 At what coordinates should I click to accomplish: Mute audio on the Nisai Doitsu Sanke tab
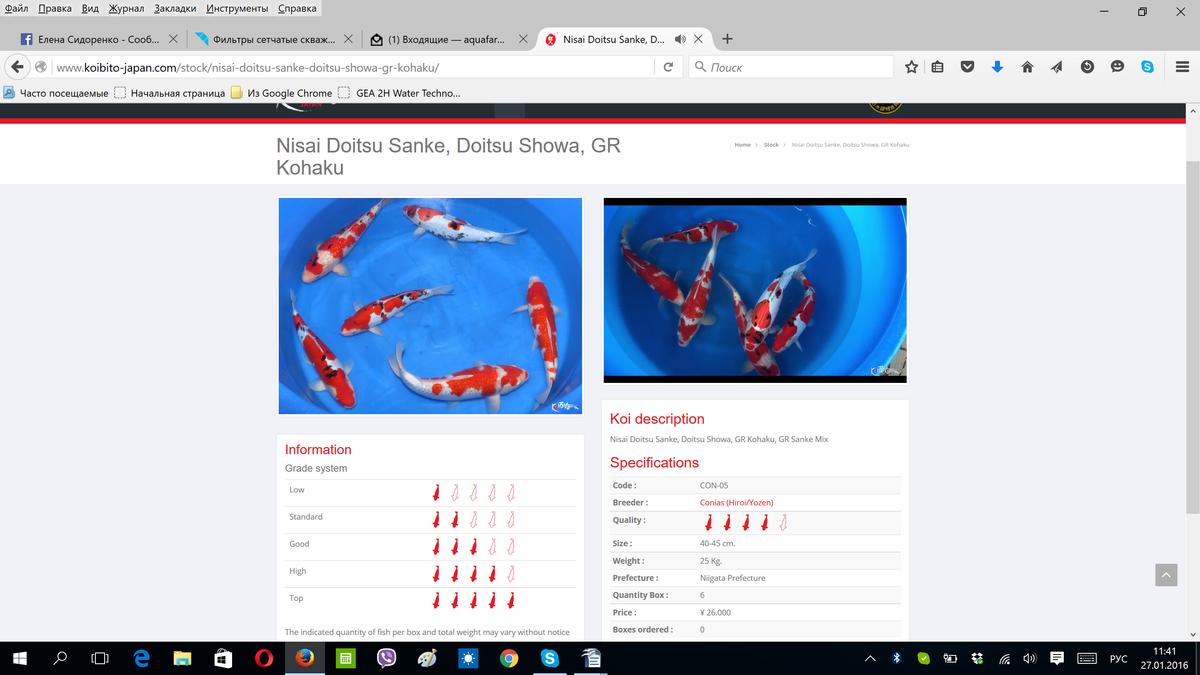tap(680, 40)
